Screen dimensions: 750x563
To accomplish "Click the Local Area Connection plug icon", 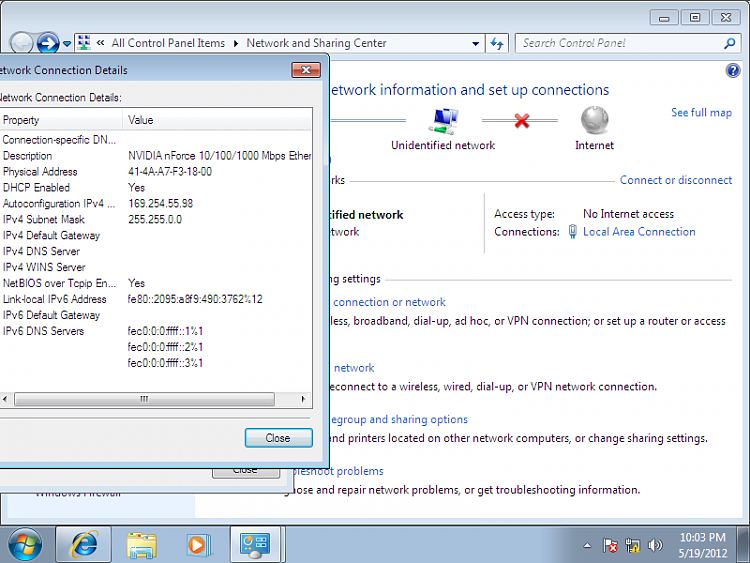I will 572,232.
